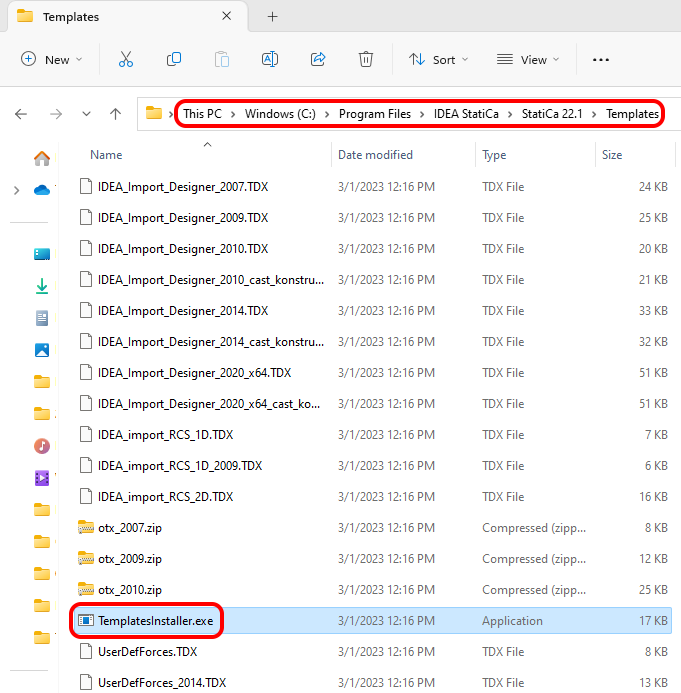Click the Rename icon in toolbar
Screen dimensions: 681x693
[x=270, y=60]
